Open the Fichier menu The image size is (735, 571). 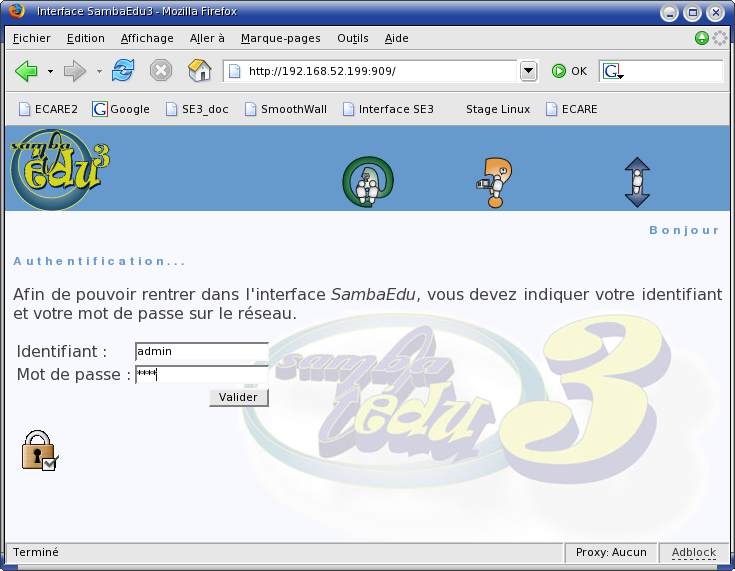[x=31, y=38]
